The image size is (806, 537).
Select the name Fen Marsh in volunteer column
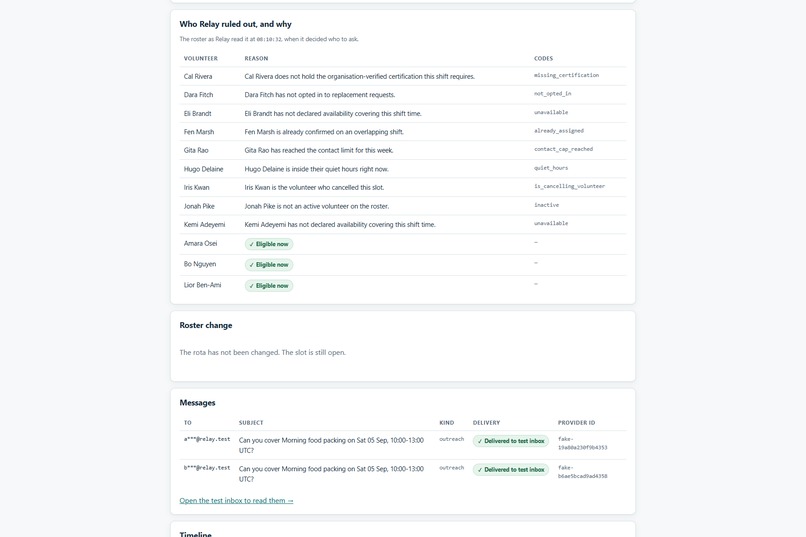click(x=199, y=132)
